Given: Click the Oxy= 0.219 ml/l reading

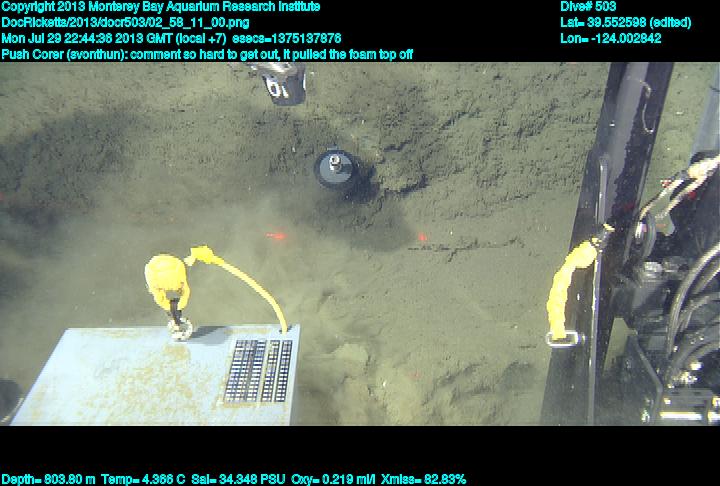Looking at the screenshot, I should [x=333, y=480].
